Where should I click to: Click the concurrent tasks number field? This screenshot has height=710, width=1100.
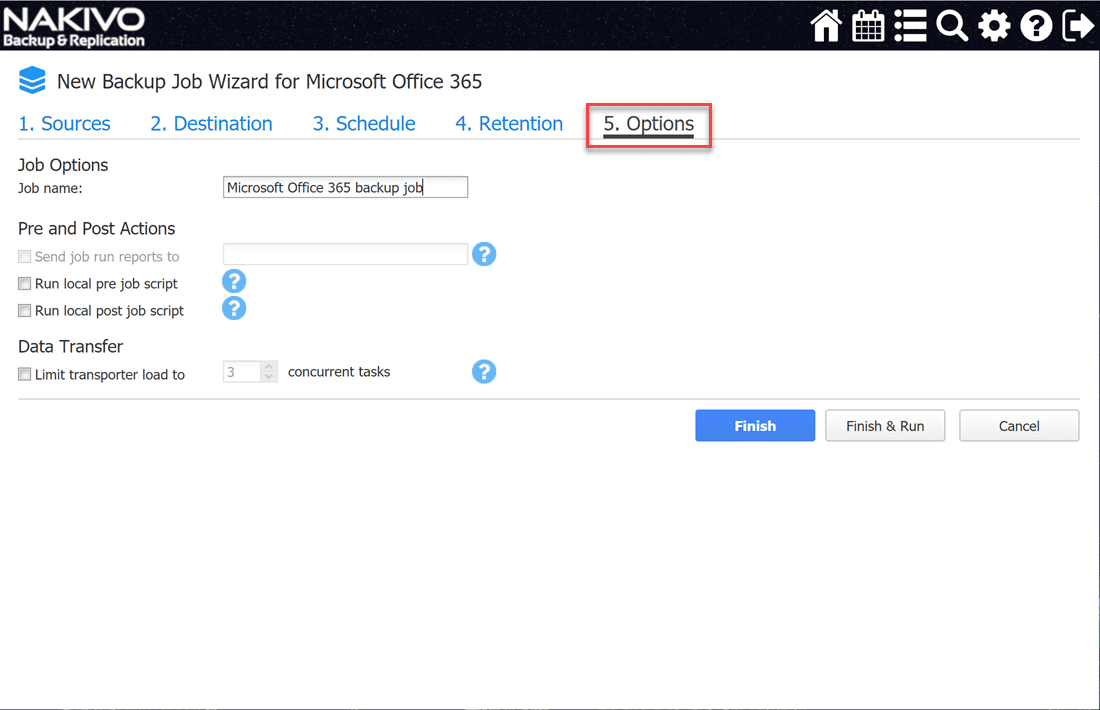click(242, 372)
